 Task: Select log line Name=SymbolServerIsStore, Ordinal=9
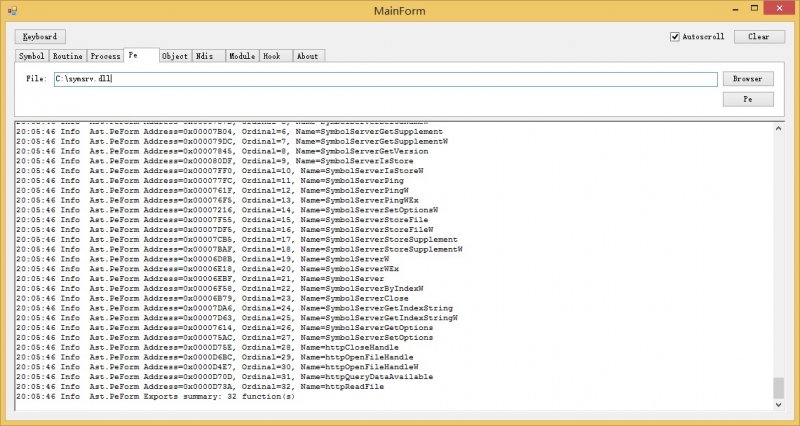click(215, 161)
